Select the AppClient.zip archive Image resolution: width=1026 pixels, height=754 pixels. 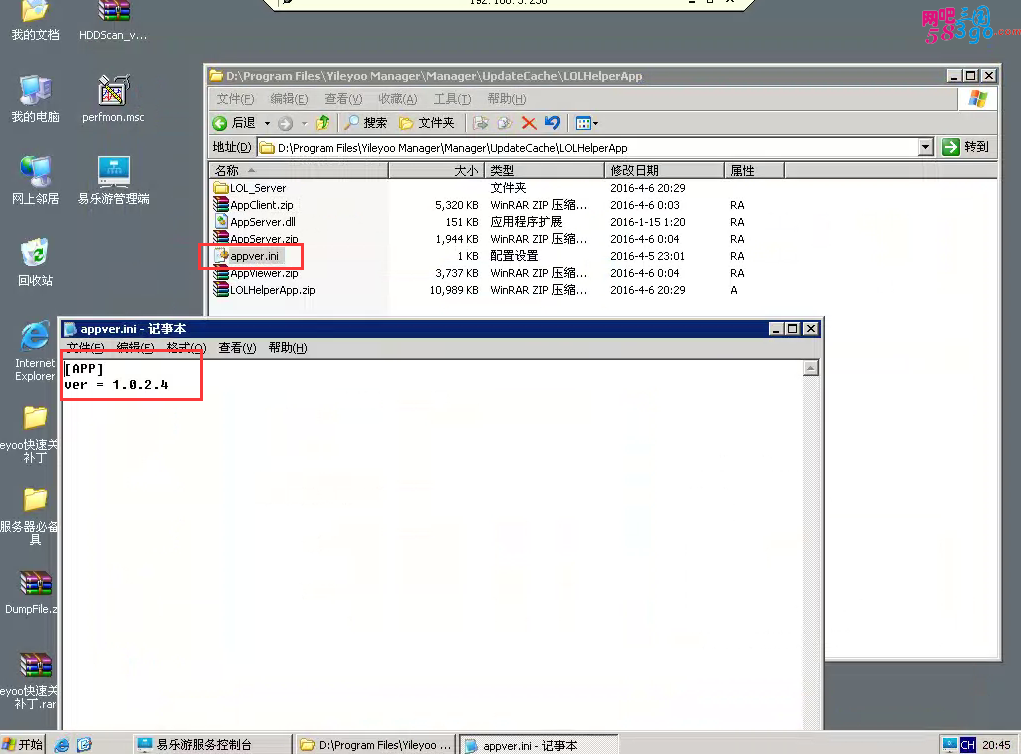[254, 206]
